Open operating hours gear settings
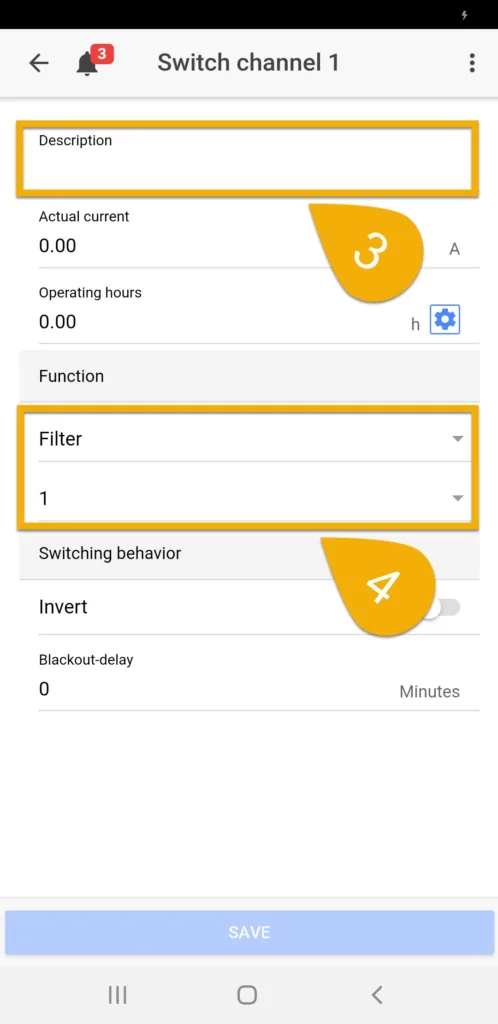 pyautogui.click(x=445, y=320)
